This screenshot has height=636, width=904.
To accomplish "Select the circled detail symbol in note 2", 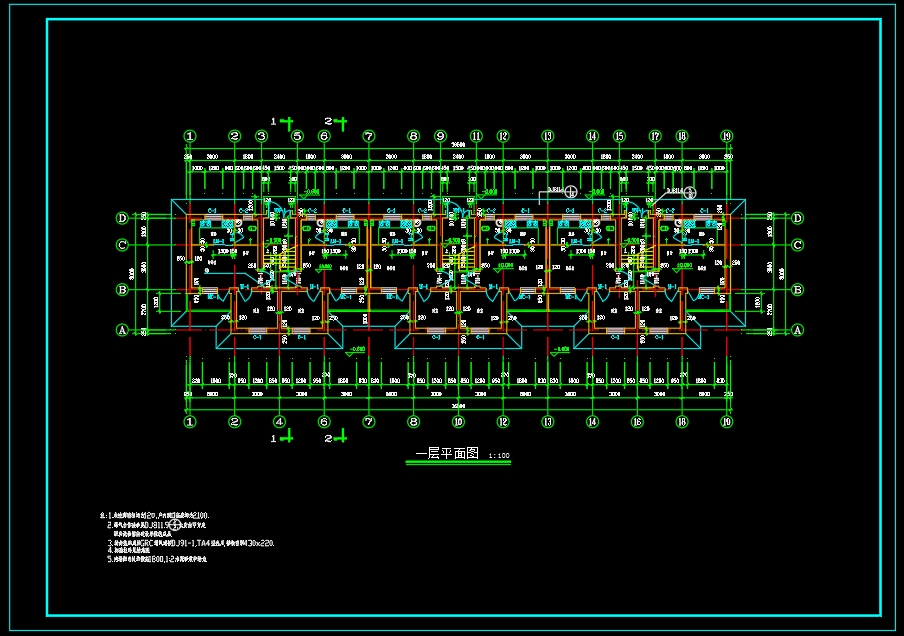I will pyautogui.click(x=175, y=524).
